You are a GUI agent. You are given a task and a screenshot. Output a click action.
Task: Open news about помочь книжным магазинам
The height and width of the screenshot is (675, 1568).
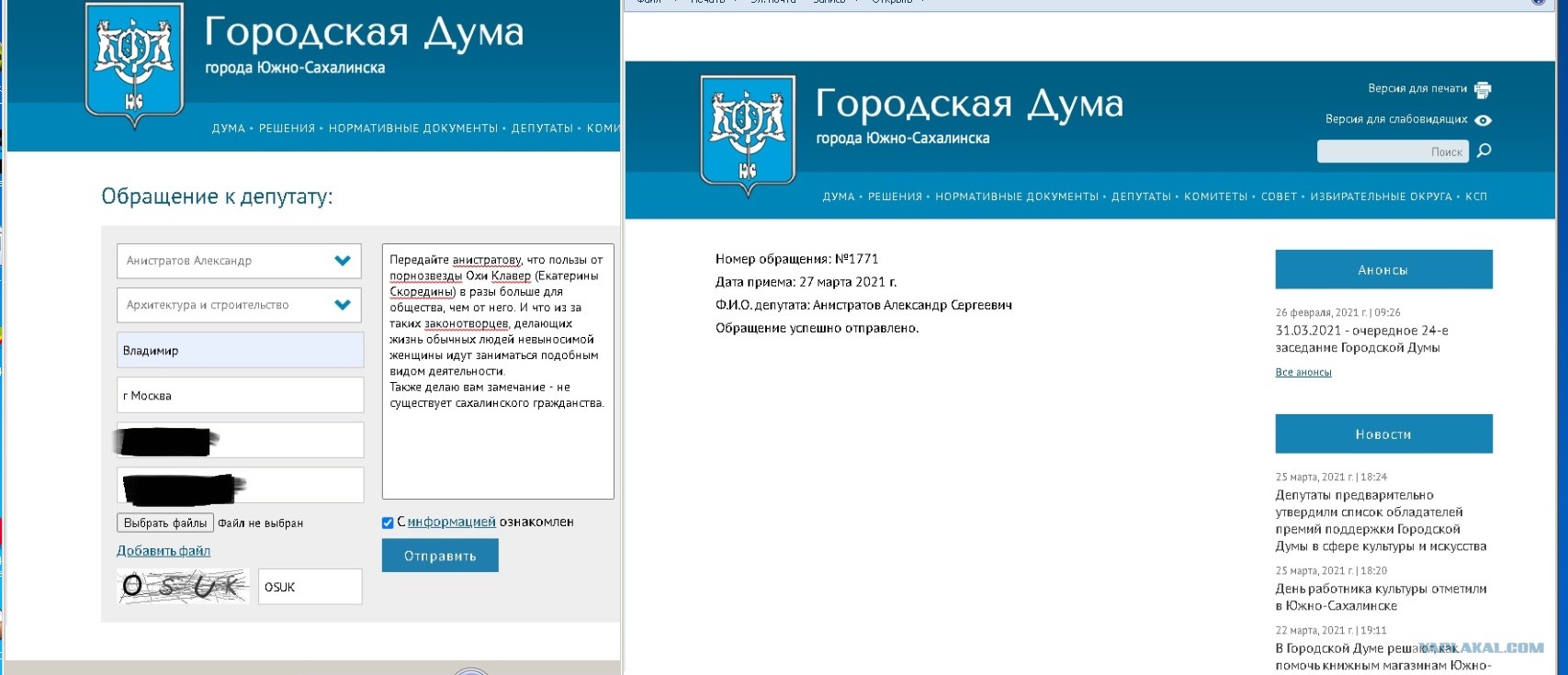1383,657
